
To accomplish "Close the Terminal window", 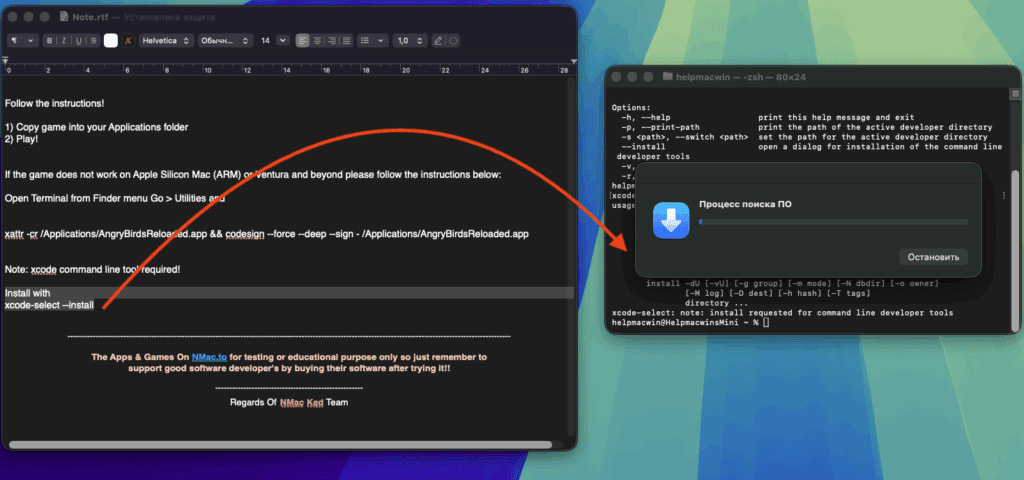I will 616,77.
